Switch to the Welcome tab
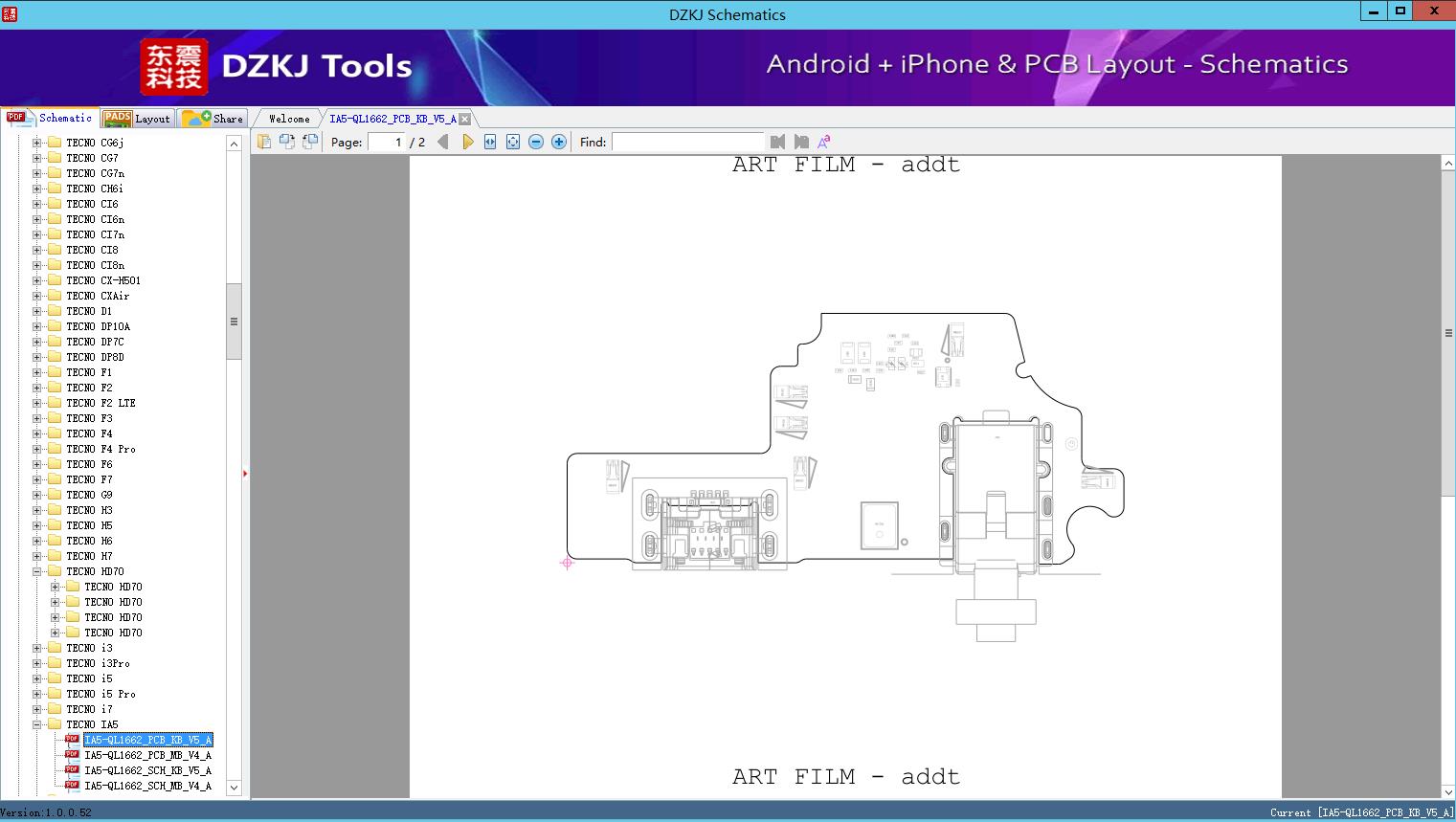The height and width of the screenshot is (822, 1456). 289,119
